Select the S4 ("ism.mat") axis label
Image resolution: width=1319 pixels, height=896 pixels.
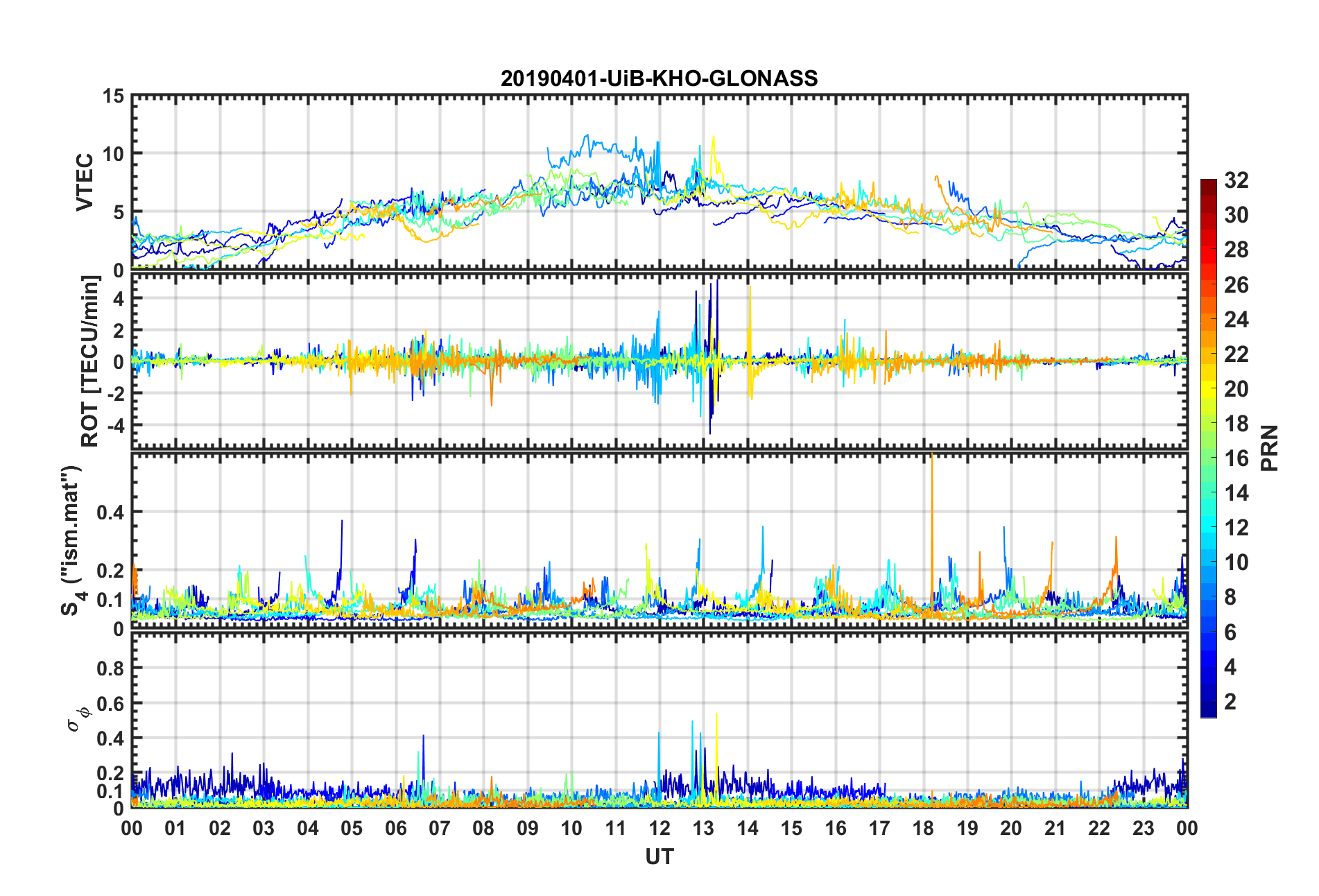[72, 541]
